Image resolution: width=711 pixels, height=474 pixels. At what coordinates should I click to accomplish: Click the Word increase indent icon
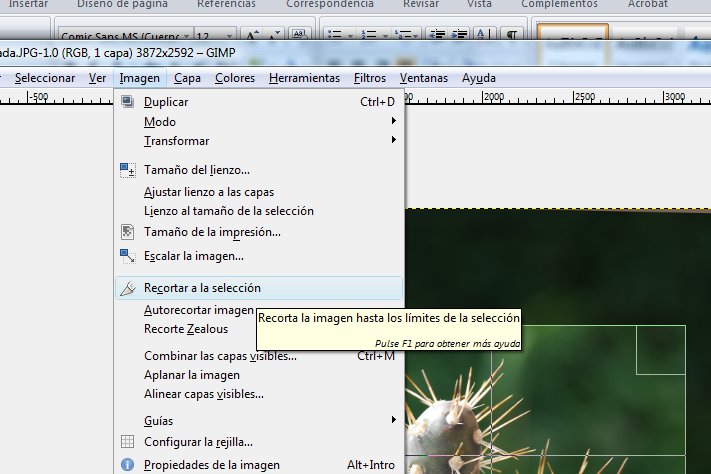tap(459, 34)
